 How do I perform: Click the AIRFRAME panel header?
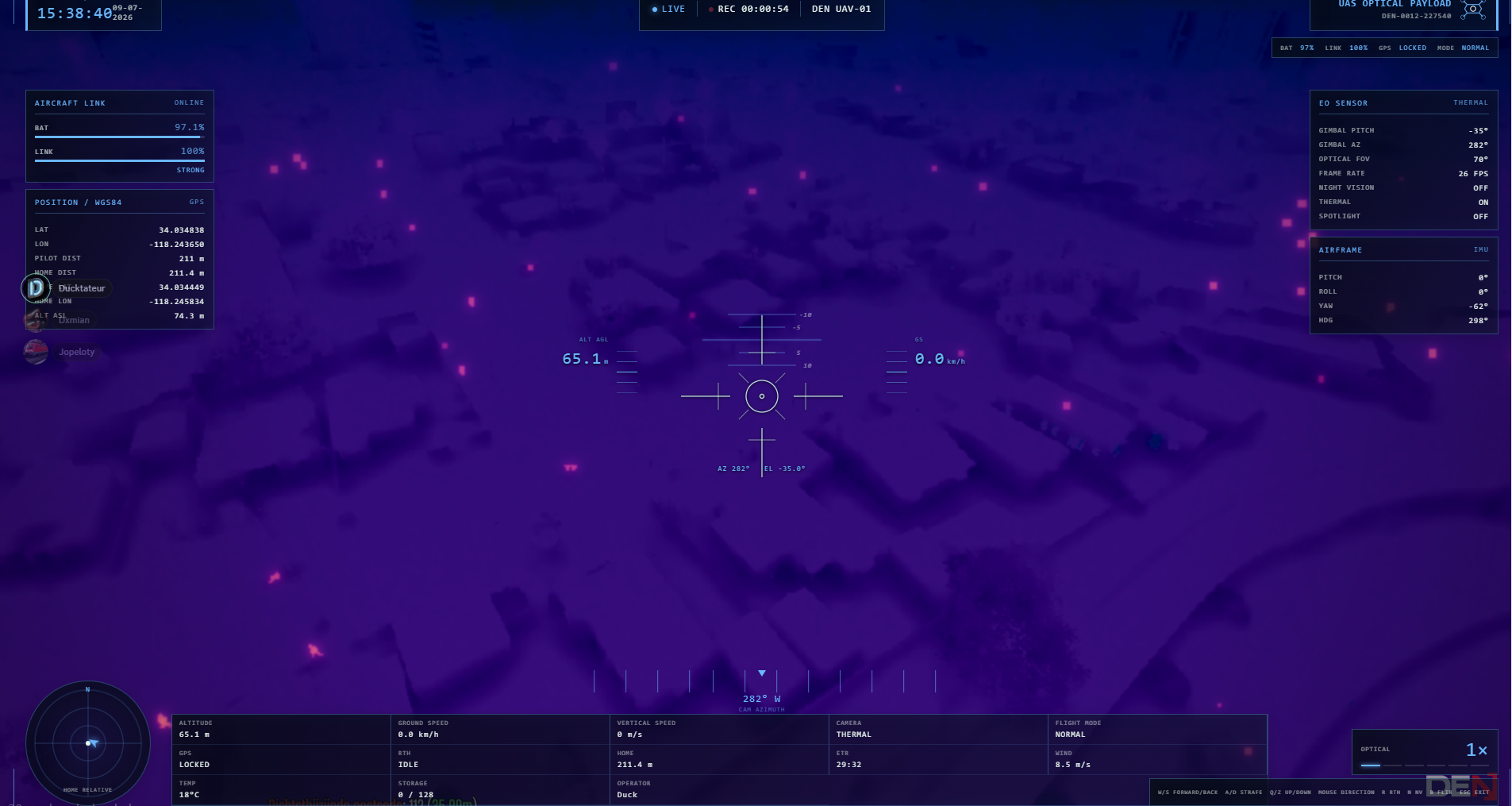pyautogui.click(x=1403, y=250)
